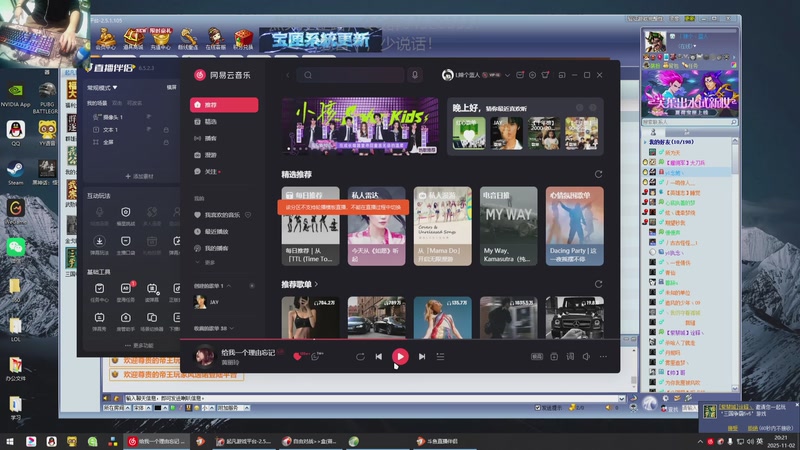Open the 每日推荐 card

click(310, 226)
